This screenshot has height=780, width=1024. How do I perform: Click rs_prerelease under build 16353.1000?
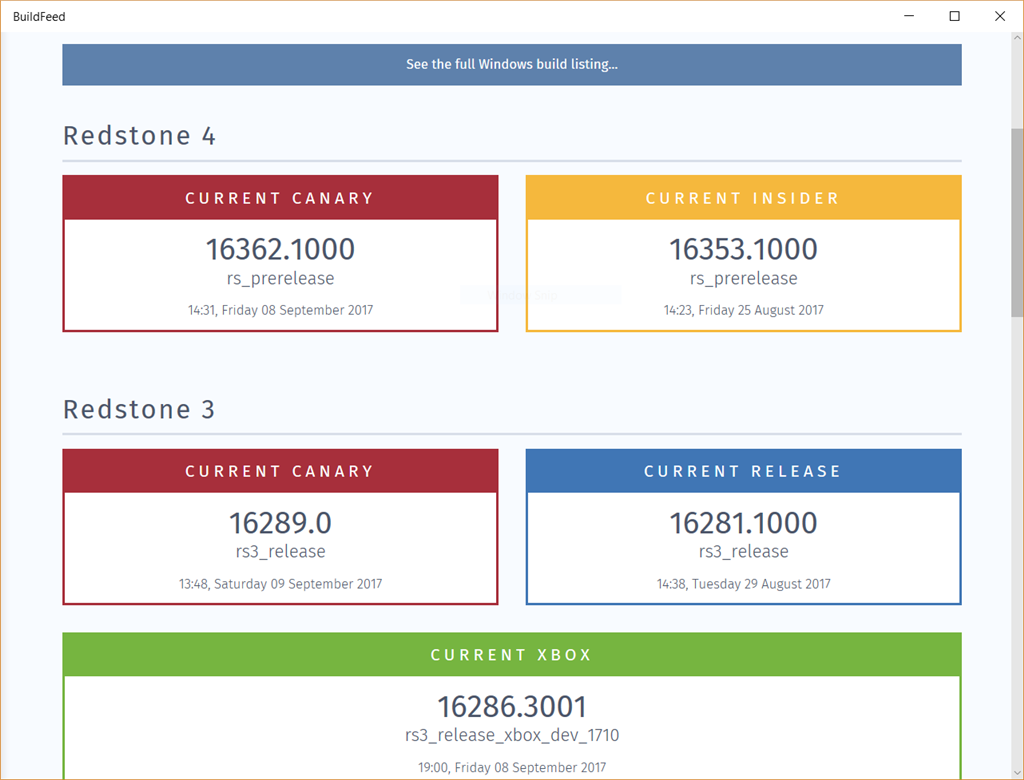coord(743,278)
